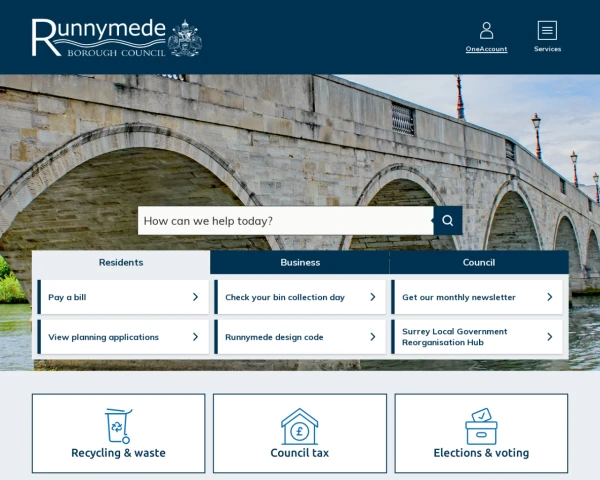
Task: Click the Runnymede Borough Council logo
Action: tap(117, 38)
